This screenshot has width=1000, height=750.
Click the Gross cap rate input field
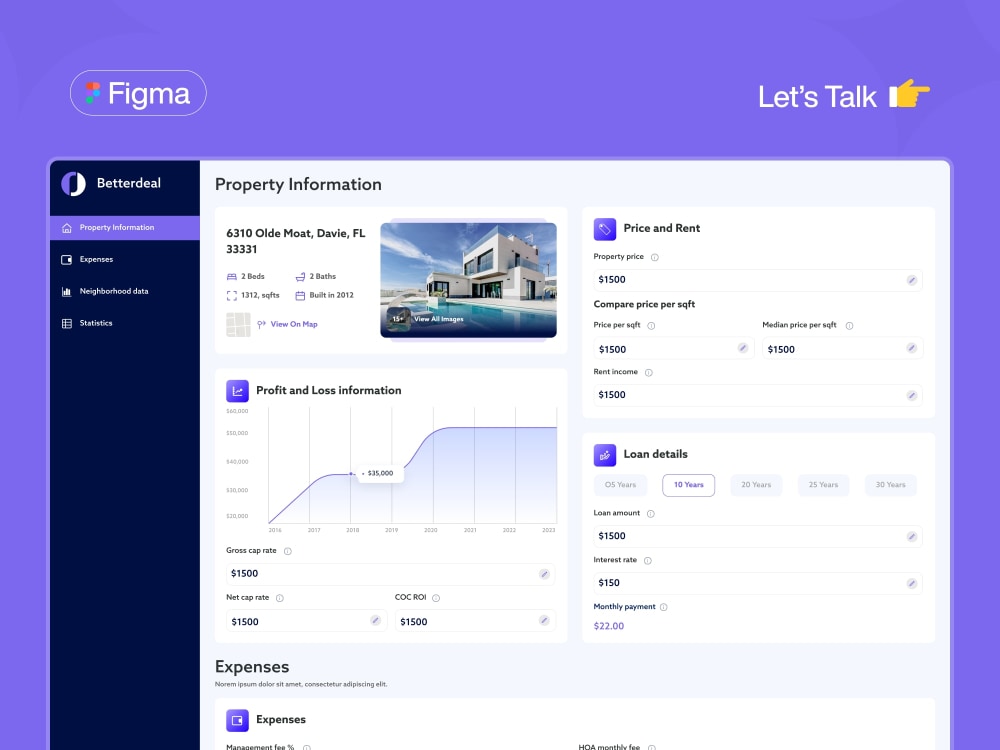click(x=390, y=574)
